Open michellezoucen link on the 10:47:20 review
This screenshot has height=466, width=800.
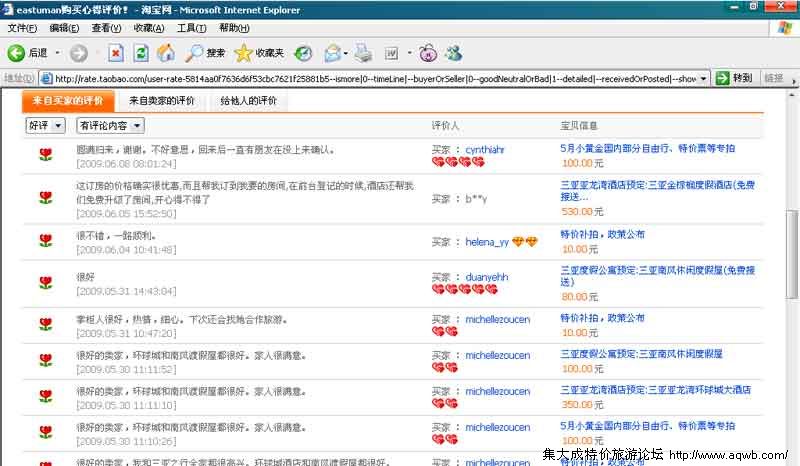[x=497, y=320]
